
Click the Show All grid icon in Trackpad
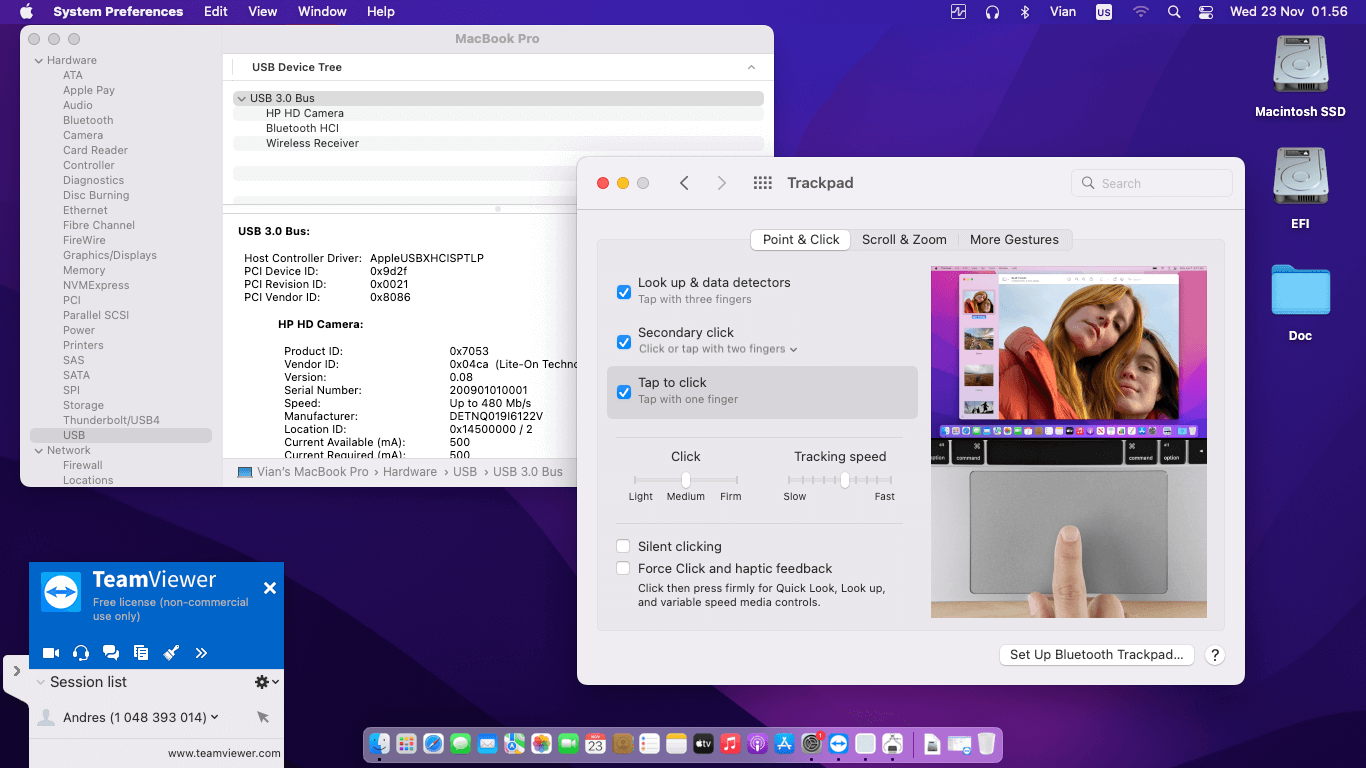point(762,183)
